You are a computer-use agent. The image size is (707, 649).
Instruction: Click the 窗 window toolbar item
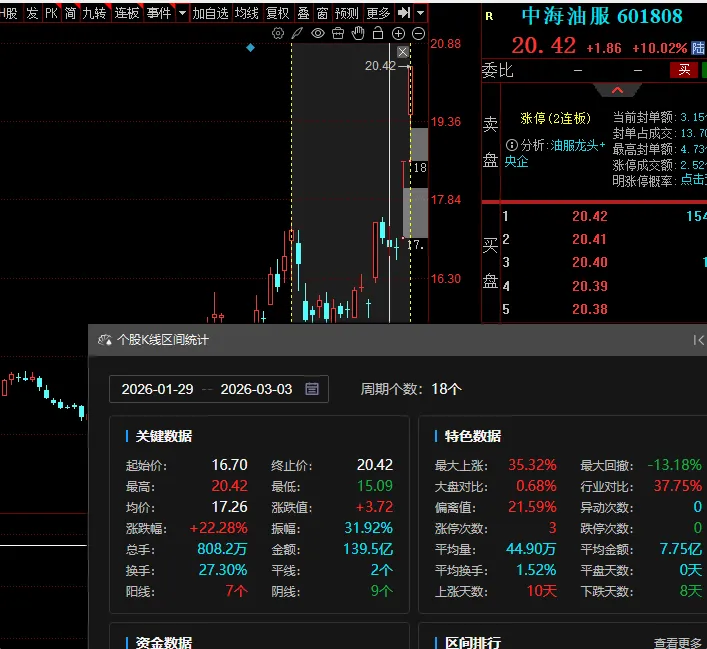(x=322, y=14)
